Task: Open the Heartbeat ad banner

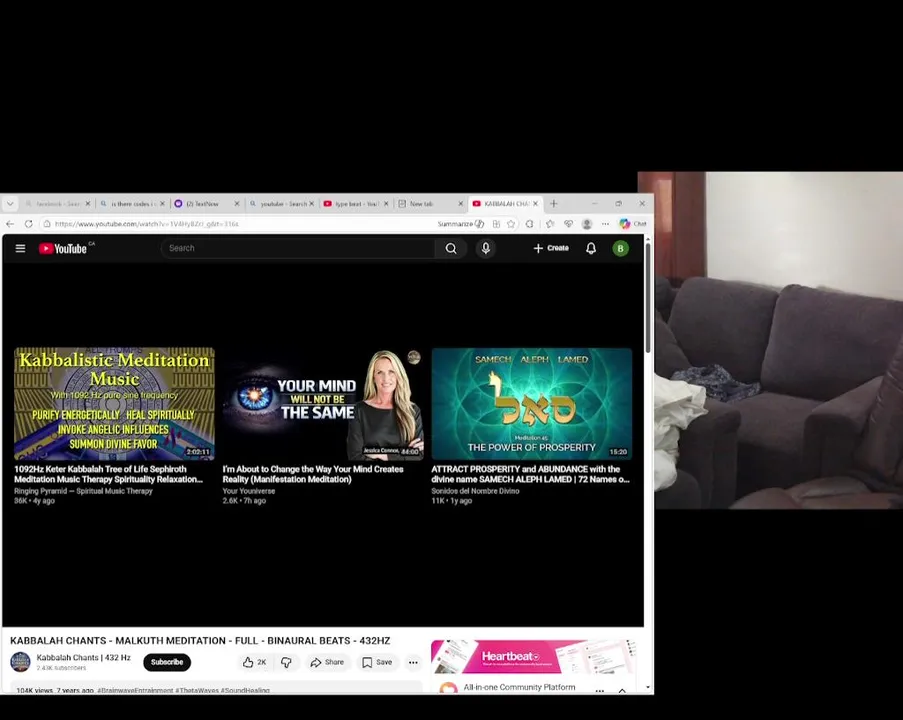Action: (x=533, y=657)
